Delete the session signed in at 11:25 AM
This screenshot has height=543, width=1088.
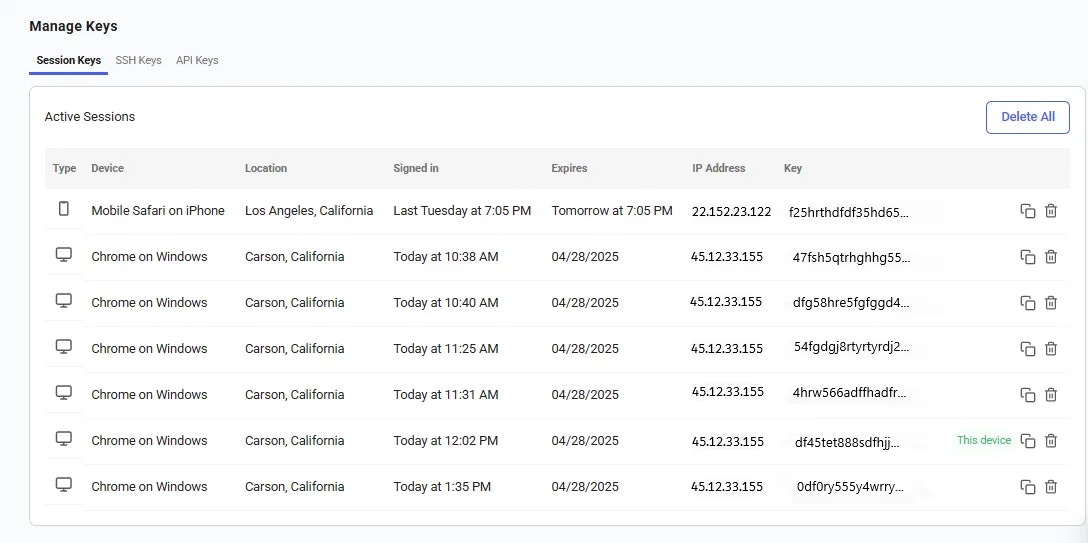click(1051, 348)
